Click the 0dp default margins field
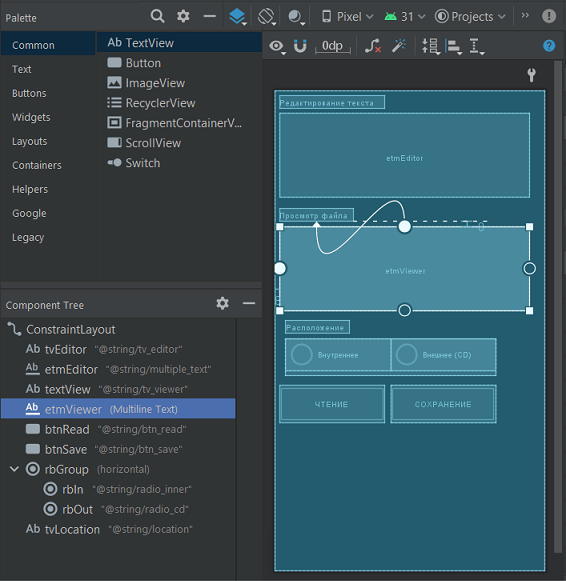566x581 pixels. (x=332, y=46)
